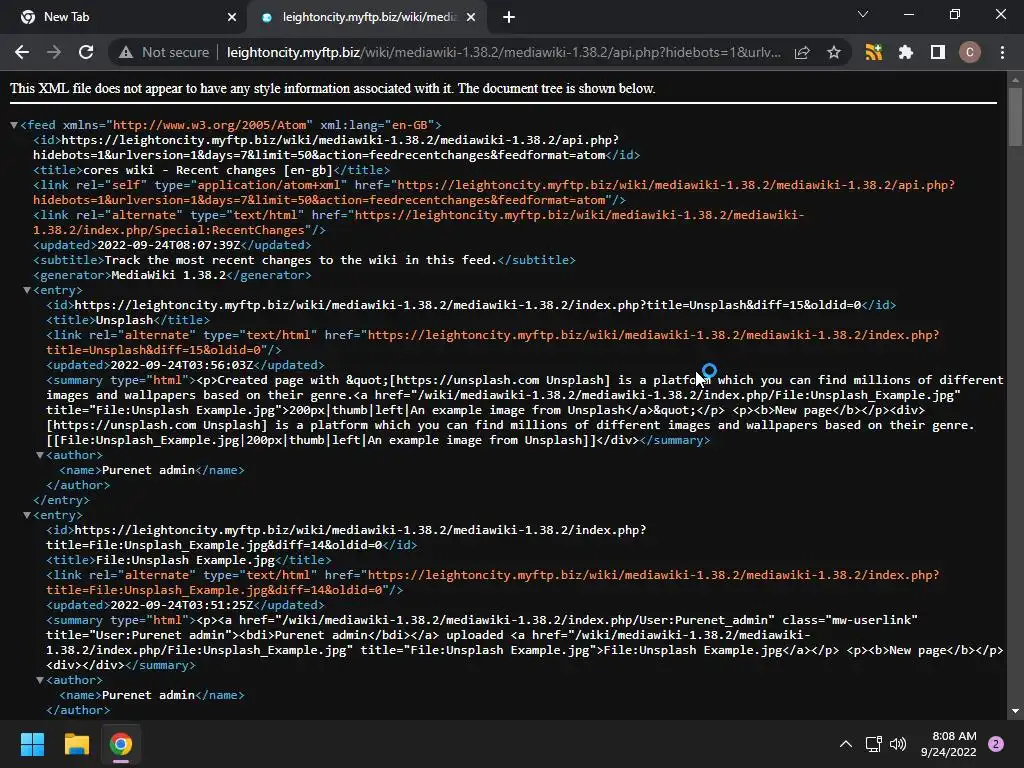Toggle the browser side panel
The image size is (1024, 768).
938,52
